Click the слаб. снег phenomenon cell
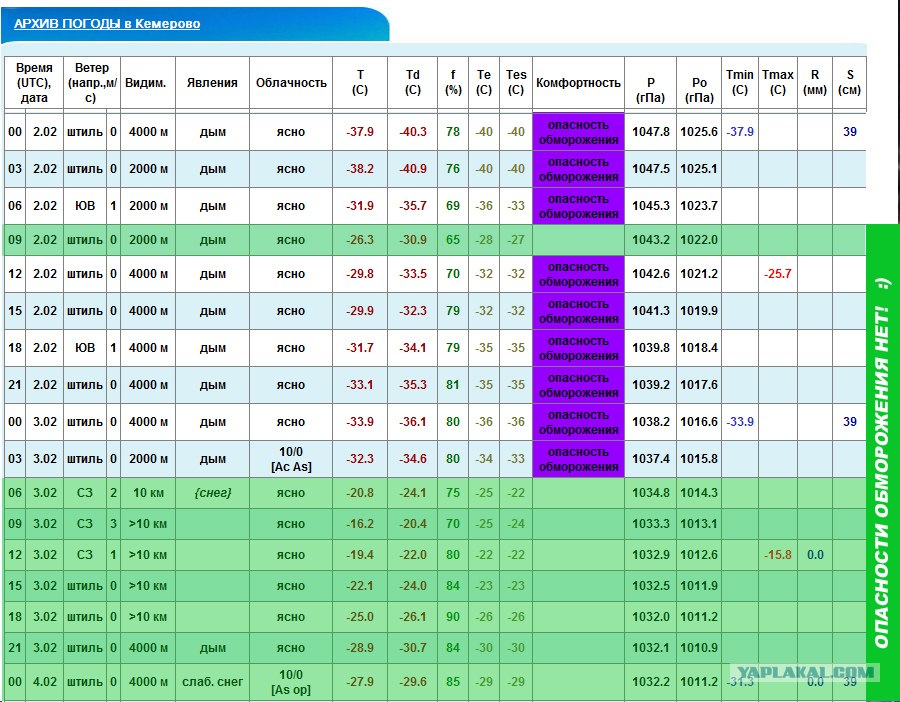Screen dimensions: 900x702 pyautogui.click(x=212, y=681)
